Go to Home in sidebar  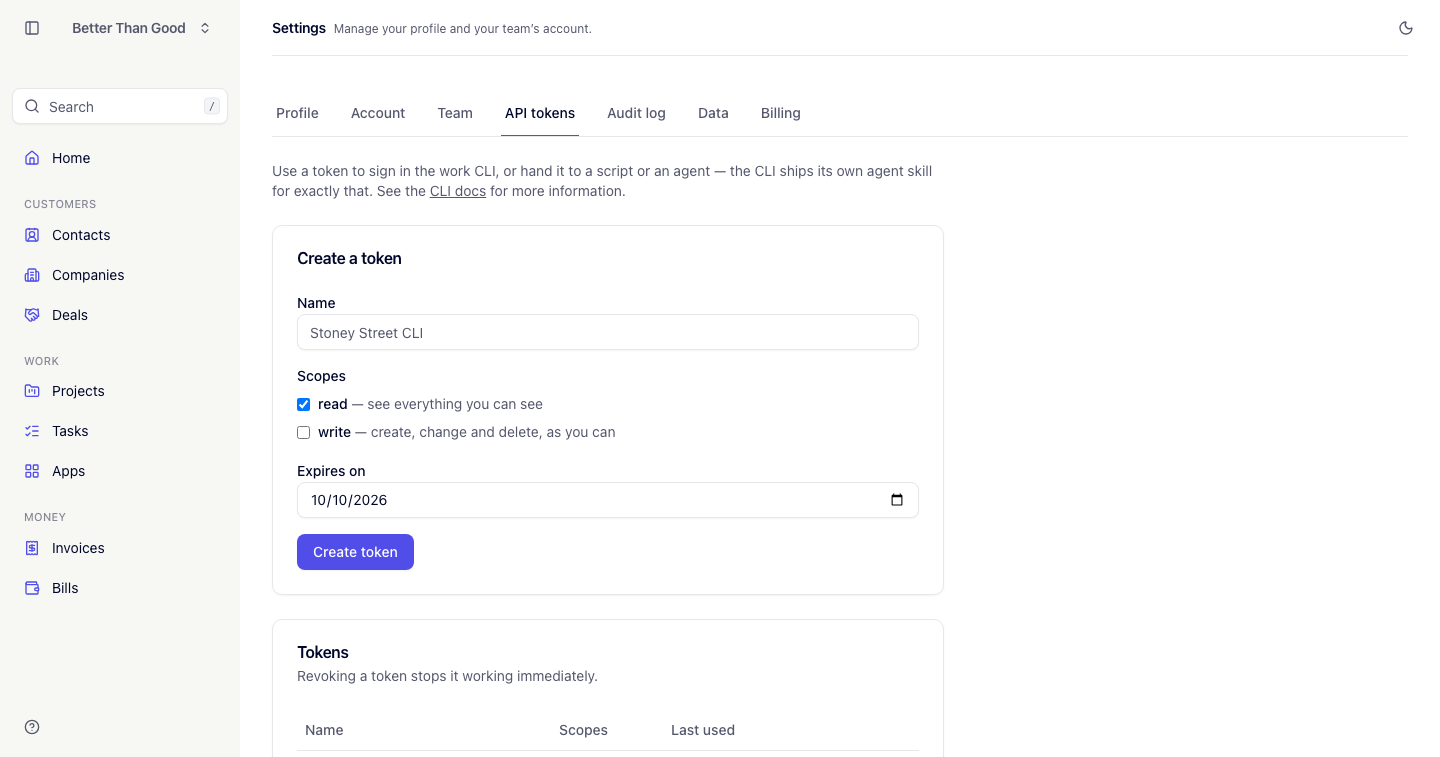120,158
